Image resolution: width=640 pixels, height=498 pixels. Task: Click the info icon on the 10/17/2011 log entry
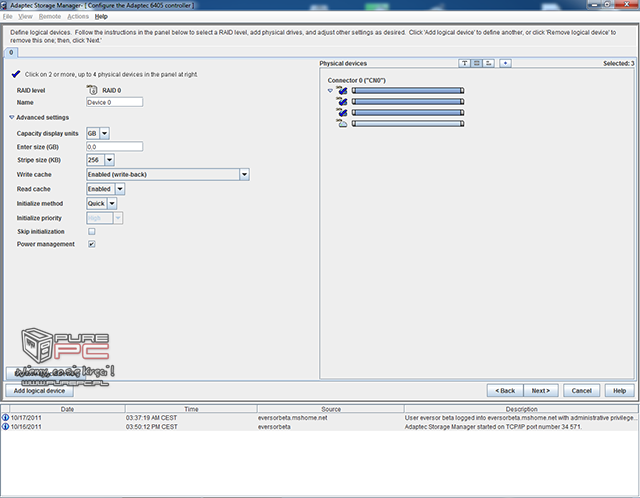[x=5, y=418]
